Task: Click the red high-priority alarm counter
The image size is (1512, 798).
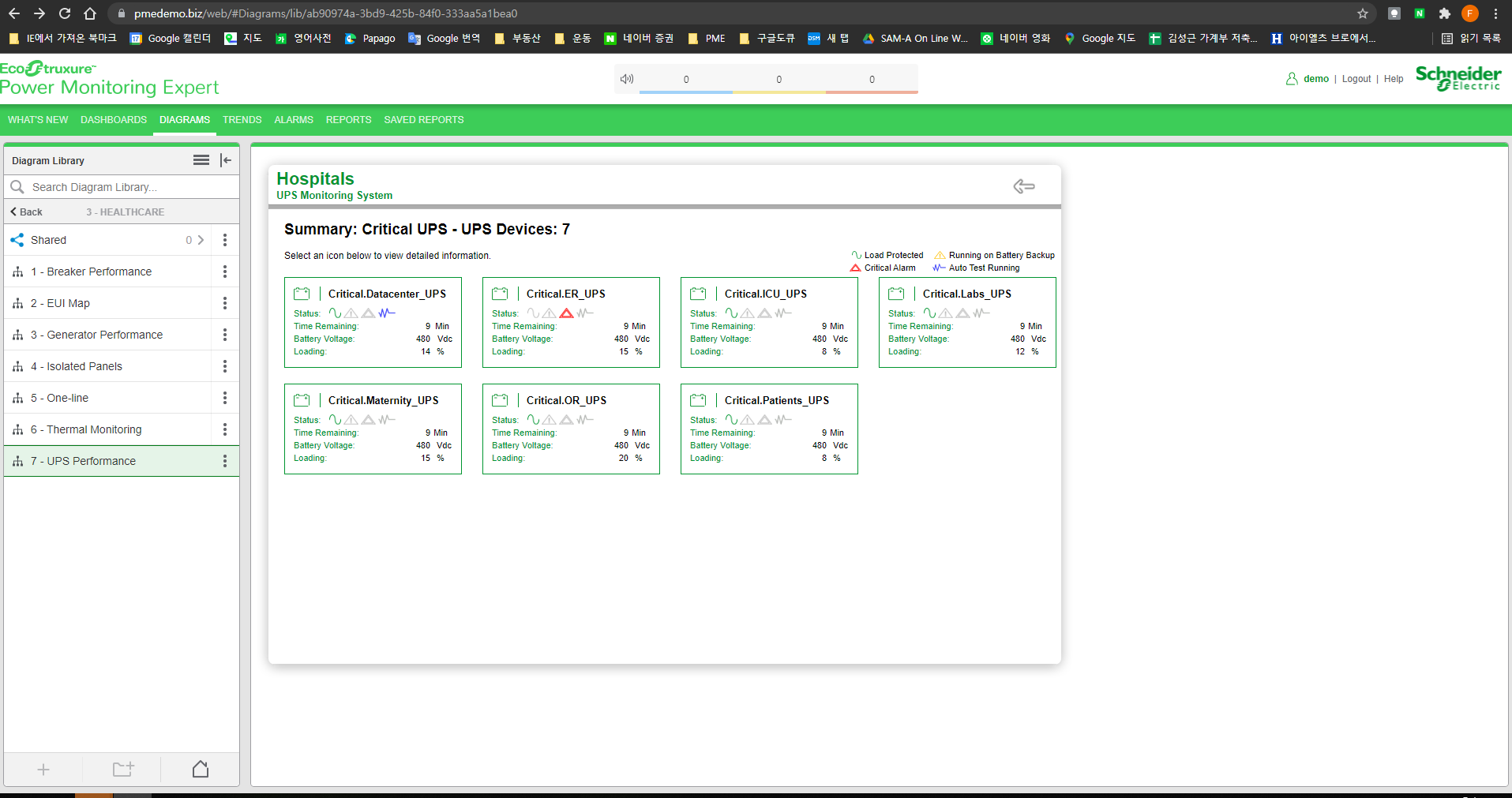Action: pyautogui.click(x=872, y=80)
